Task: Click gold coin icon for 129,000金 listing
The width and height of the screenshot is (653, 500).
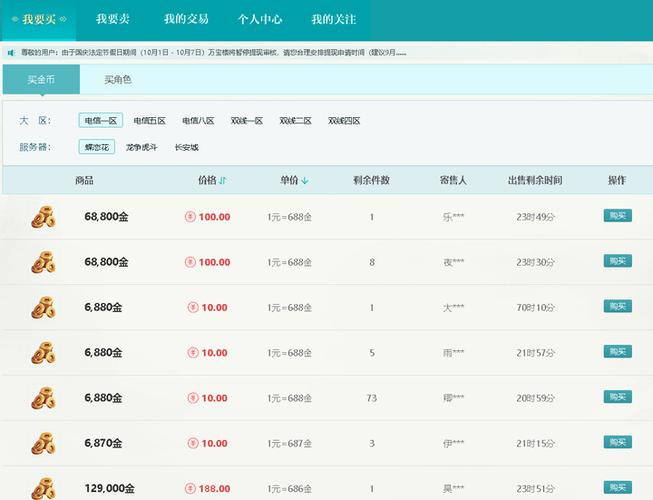Action: 43,489
